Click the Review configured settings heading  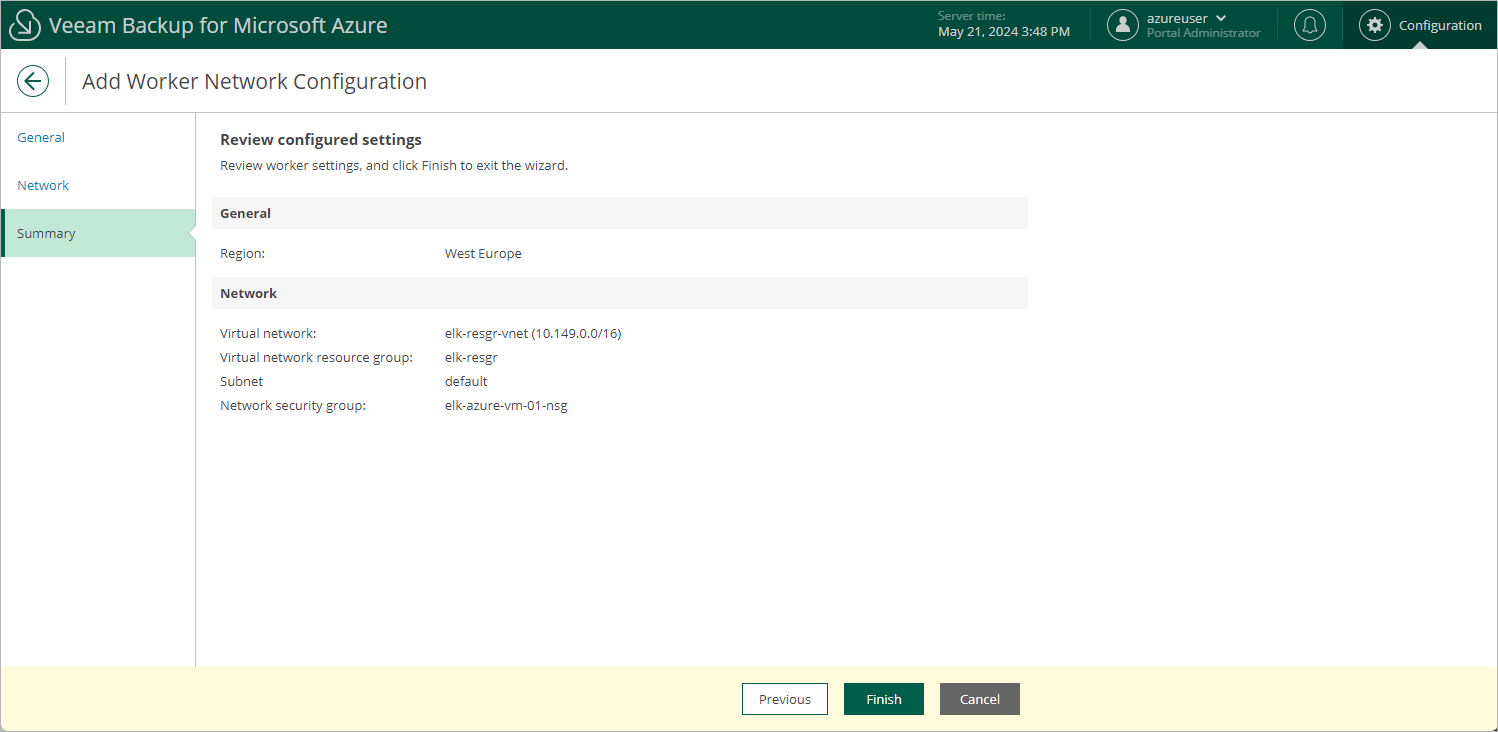pyautogui.click(x=321, y=139)
